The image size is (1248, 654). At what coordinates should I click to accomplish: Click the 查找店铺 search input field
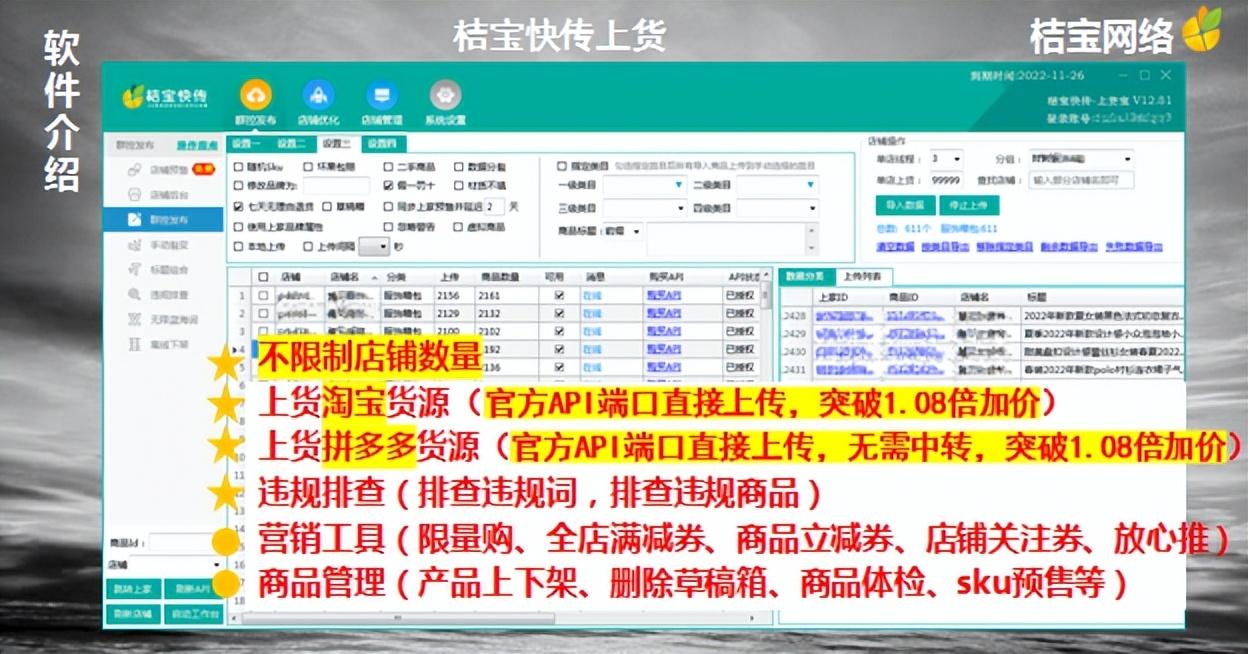pos(1083,181)
